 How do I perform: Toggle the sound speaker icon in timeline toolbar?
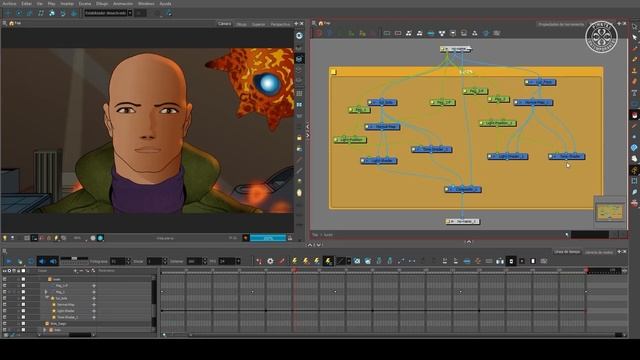coord(42,261)
